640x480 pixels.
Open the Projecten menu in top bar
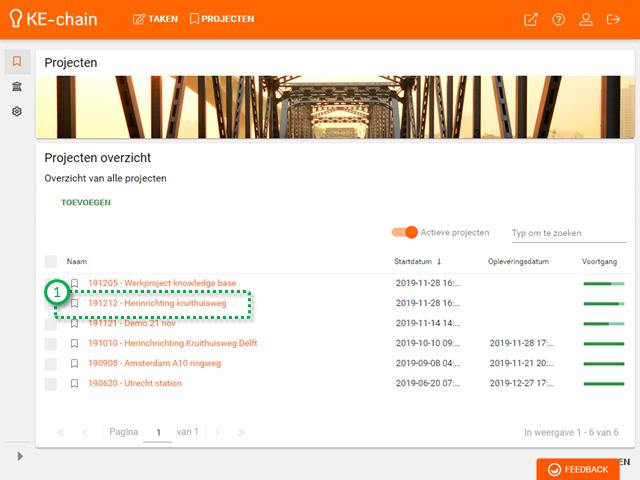click(x=221, y=19)
